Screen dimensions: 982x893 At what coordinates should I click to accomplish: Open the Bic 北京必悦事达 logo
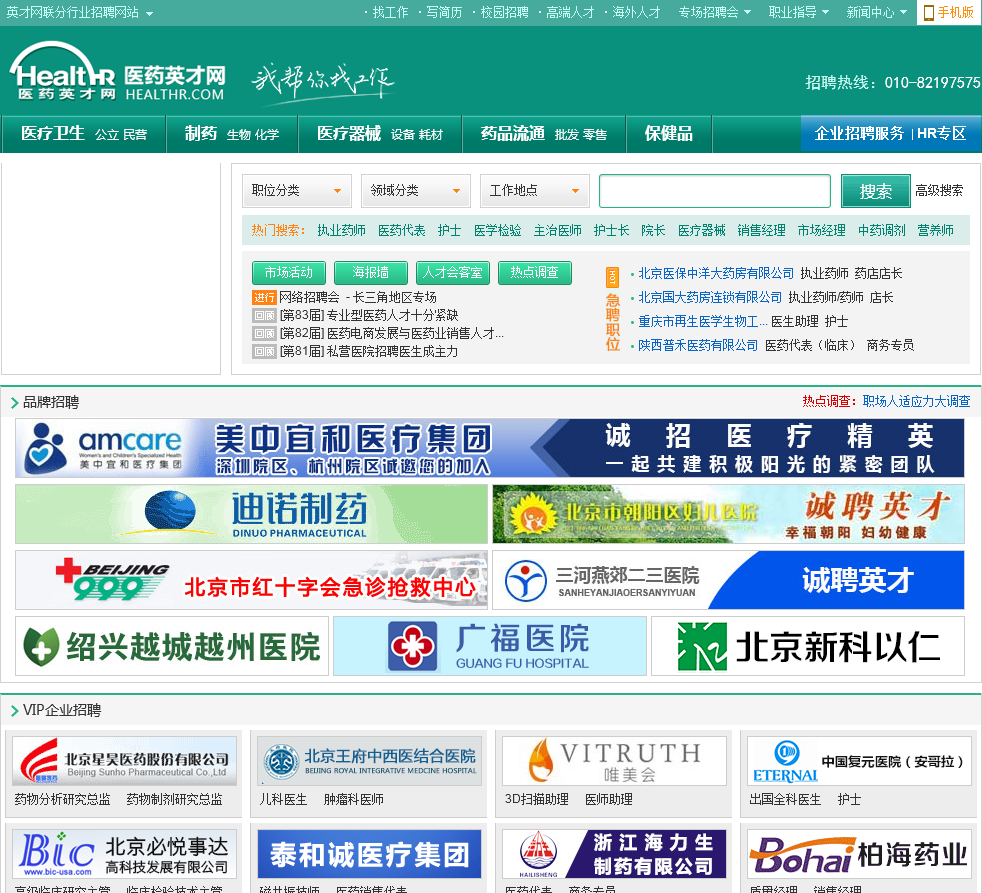(x=125, y=854)
